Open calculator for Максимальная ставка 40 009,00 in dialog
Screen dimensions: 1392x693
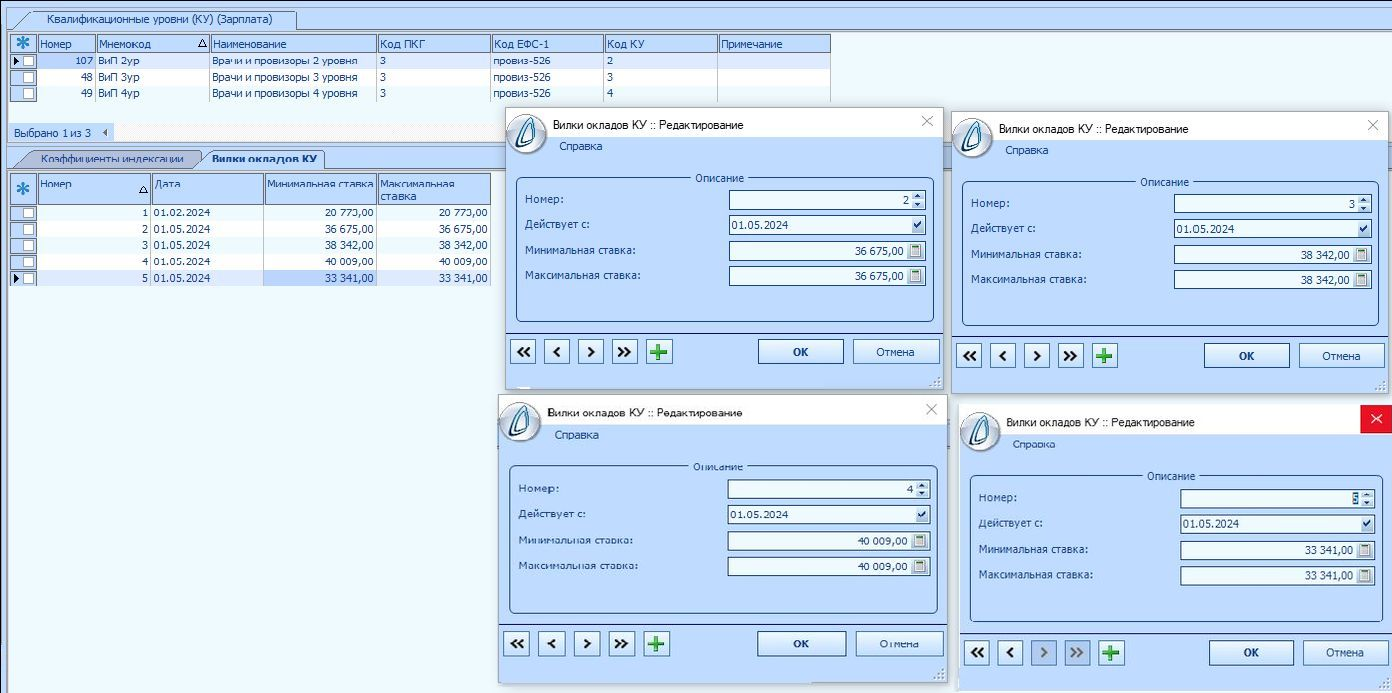coord(920,567)
